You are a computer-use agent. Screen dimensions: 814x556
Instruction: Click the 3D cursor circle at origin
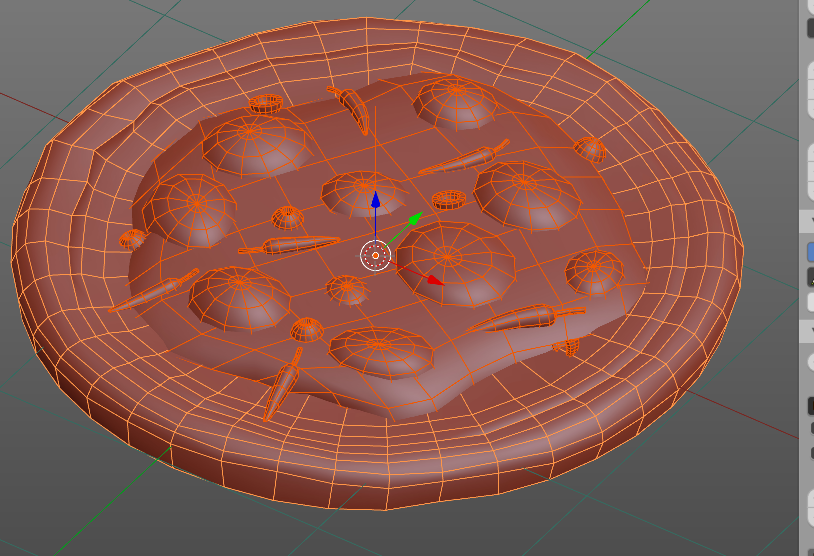[375, 255]
